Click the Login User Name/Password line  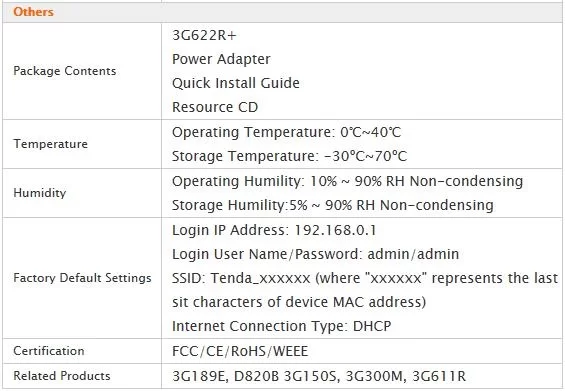pyautogui.click(x=316, y=254)
